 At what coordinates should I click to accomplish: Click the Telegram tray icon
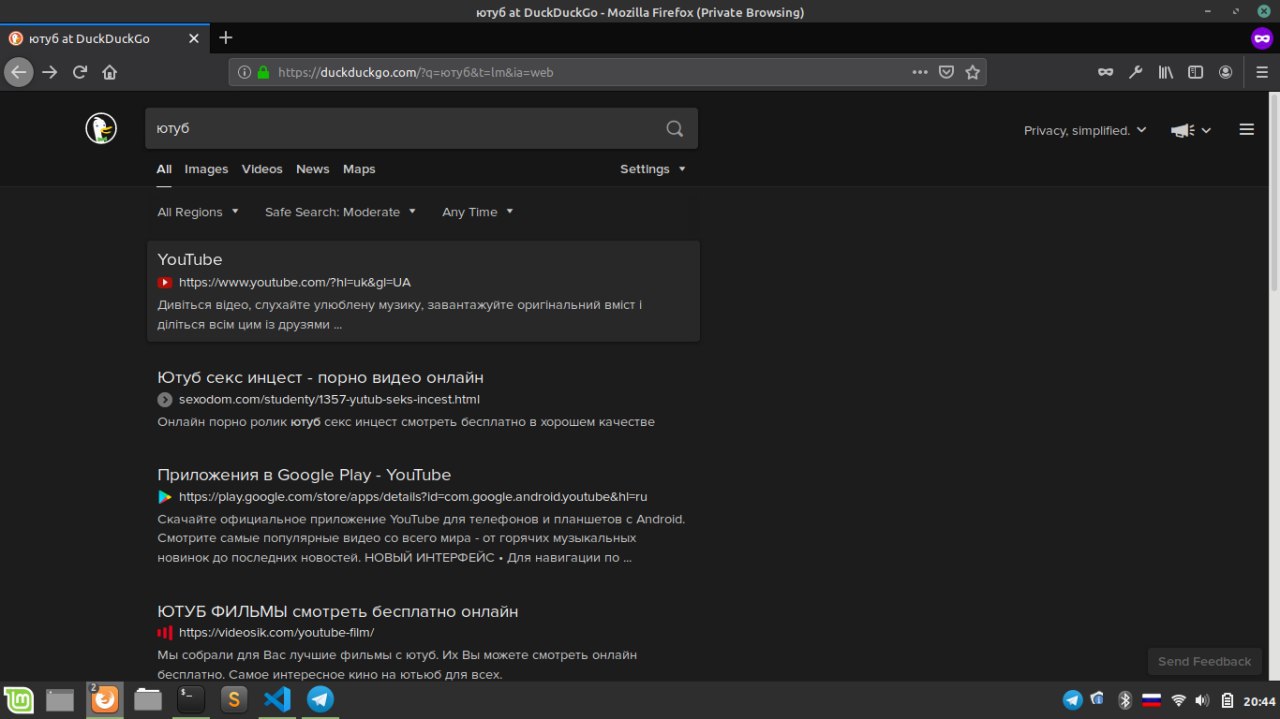(x=1072, y=700)
